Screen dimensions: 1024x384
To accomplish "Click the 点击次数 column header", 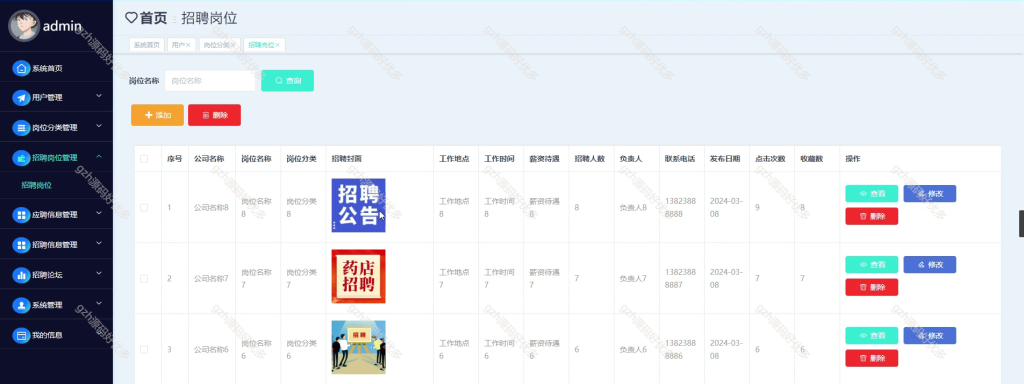I will point(770,159).
